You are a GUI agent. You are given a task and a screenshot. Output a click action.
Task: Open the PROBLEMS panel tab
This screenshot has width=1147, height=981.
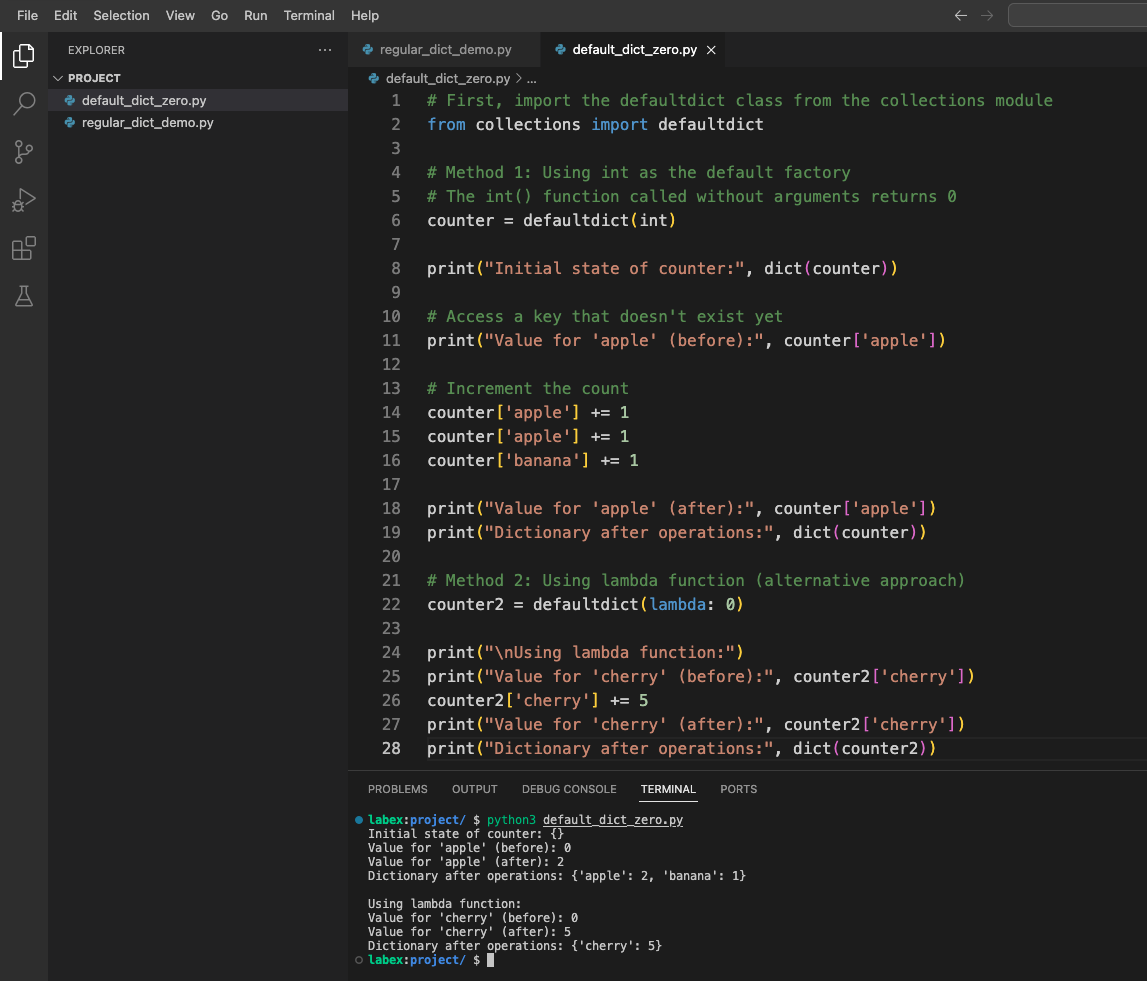[x=397, y=789]
